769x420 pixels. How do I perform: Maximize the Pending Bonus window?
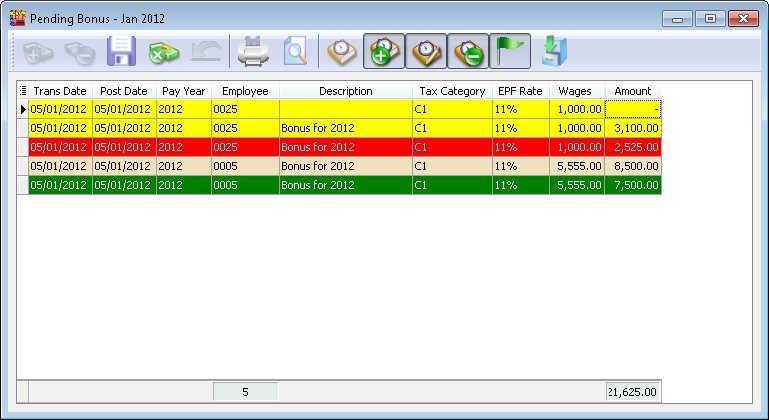click(710, 19)
